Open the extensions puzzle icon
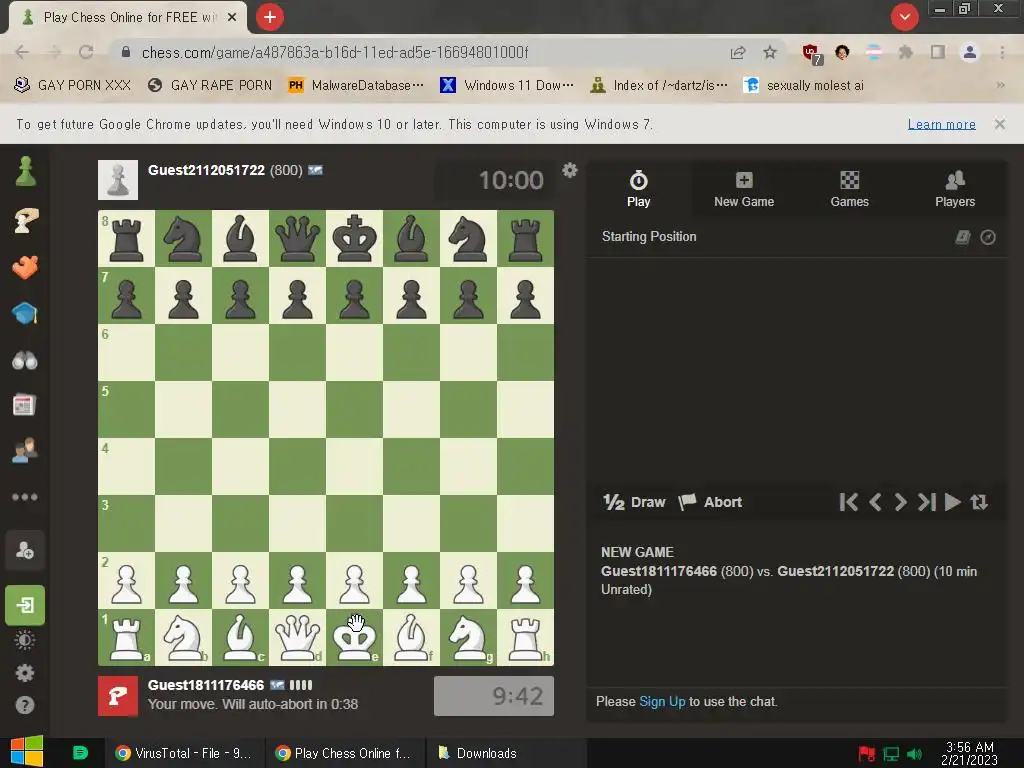Viewport: 1024px width, 768px height. click(x=905, y=52)
